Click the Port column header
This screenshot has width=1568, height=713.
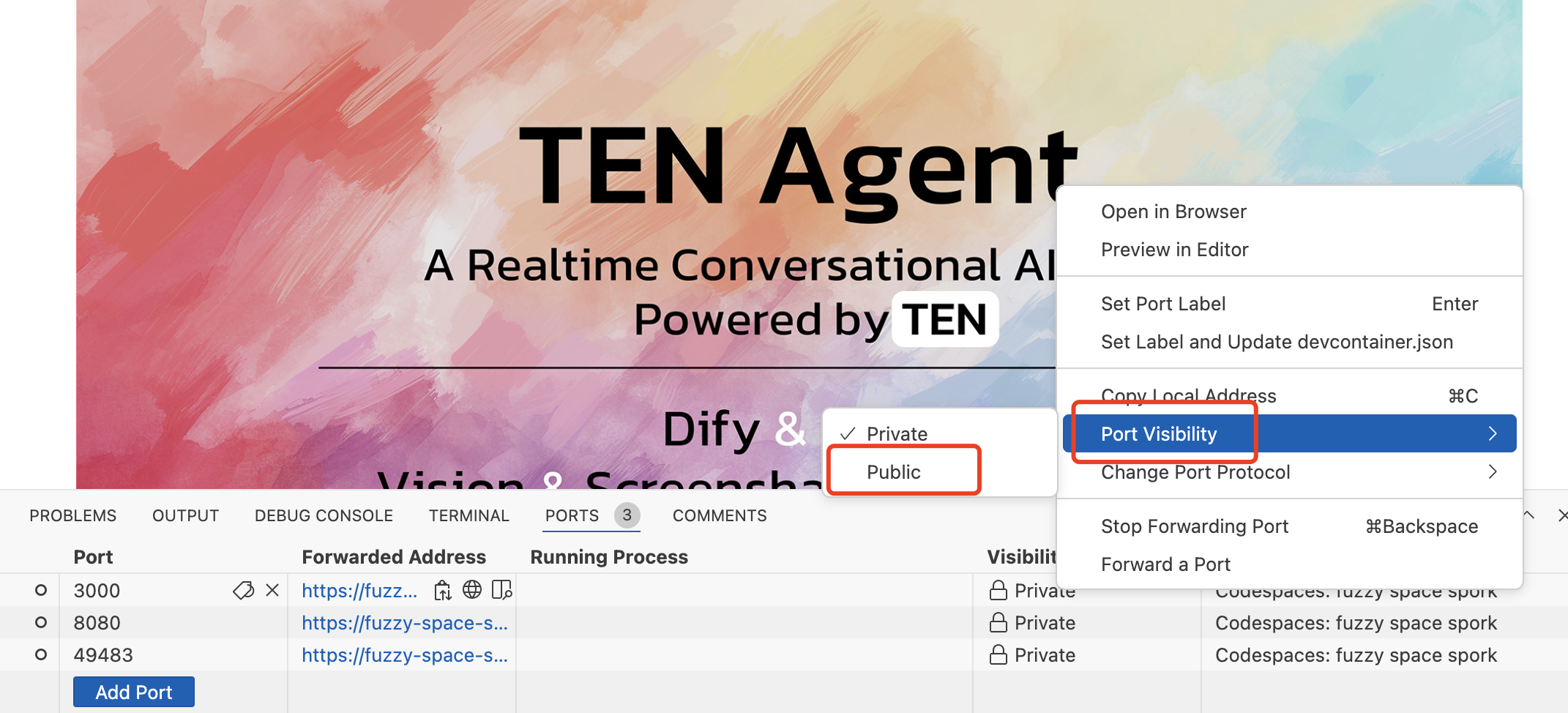pyautogui.click(x=93, y=557)
